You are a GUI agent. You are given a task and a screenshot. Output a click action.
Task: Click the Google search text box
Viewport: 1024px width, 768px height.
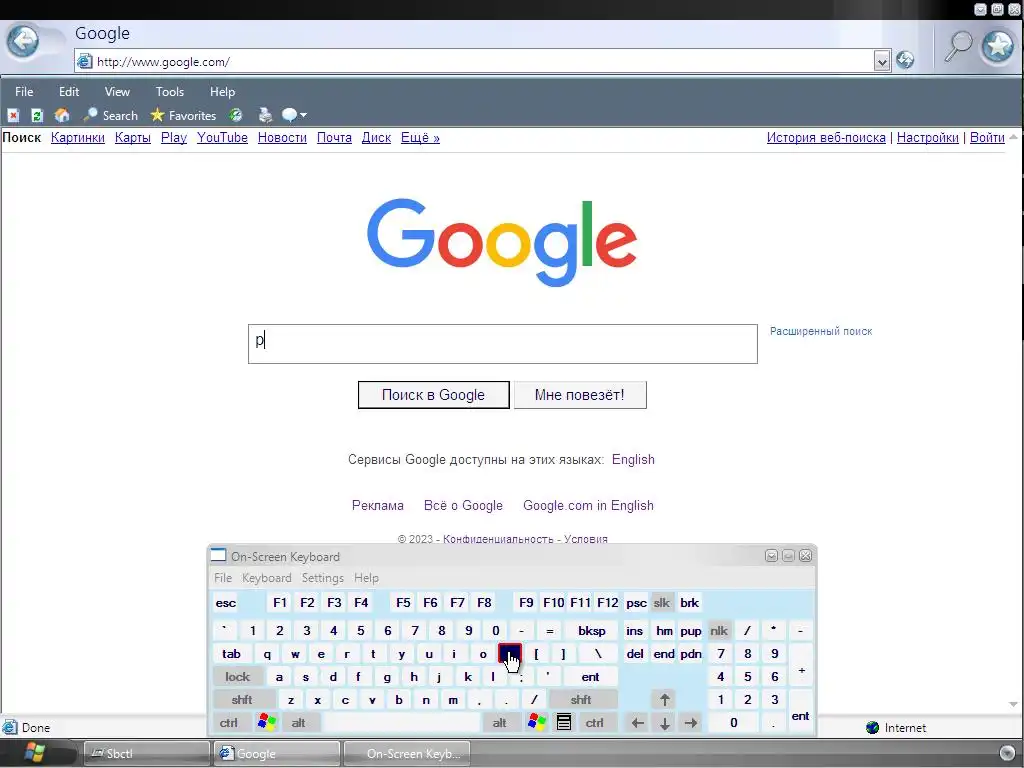[x=503, y=344]
